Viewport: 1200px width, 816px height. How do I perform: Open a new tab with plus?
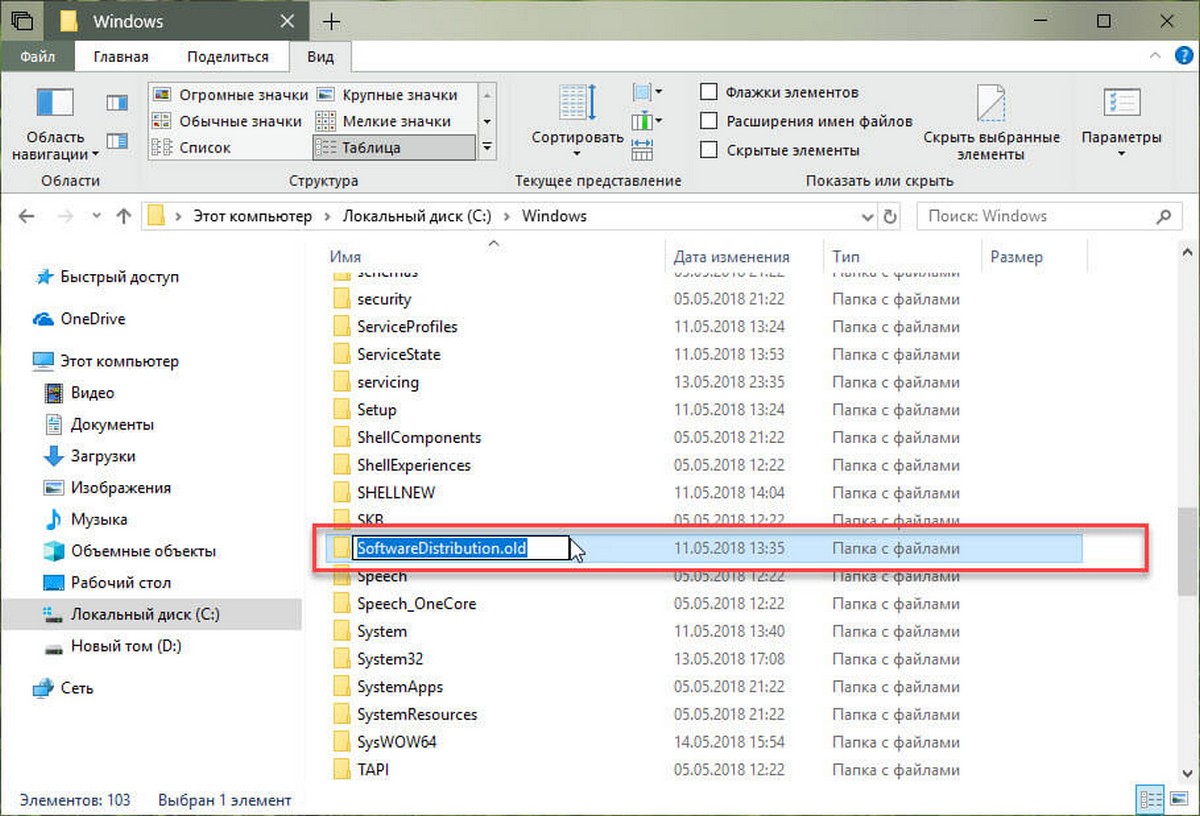pos(332,21)
